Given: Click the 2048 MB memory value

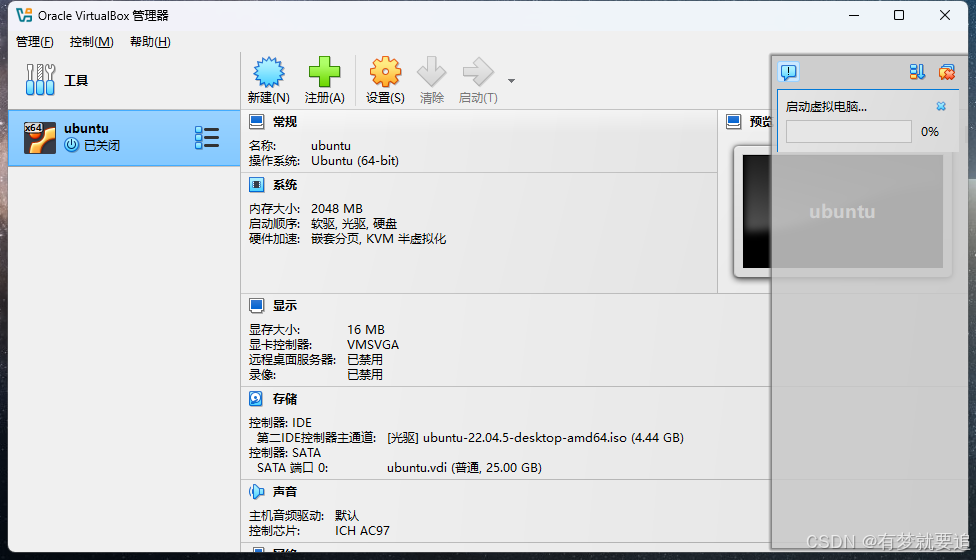Looking at the screenshot, I should click(x=337, y=208).
